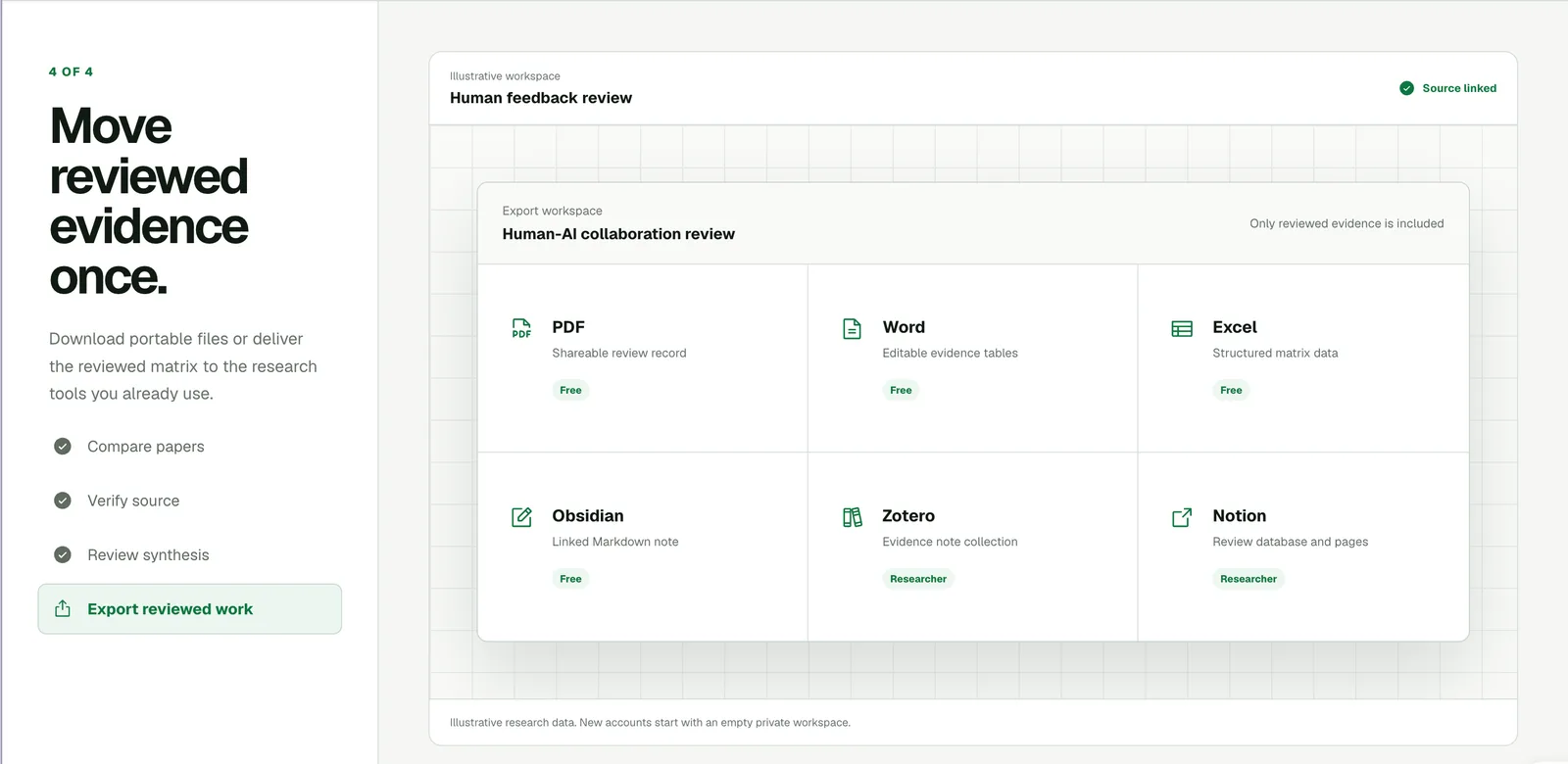The image size is (1568, 764).
Task: Click the Editable evidence tables text
Action: (x=950, y=353)
